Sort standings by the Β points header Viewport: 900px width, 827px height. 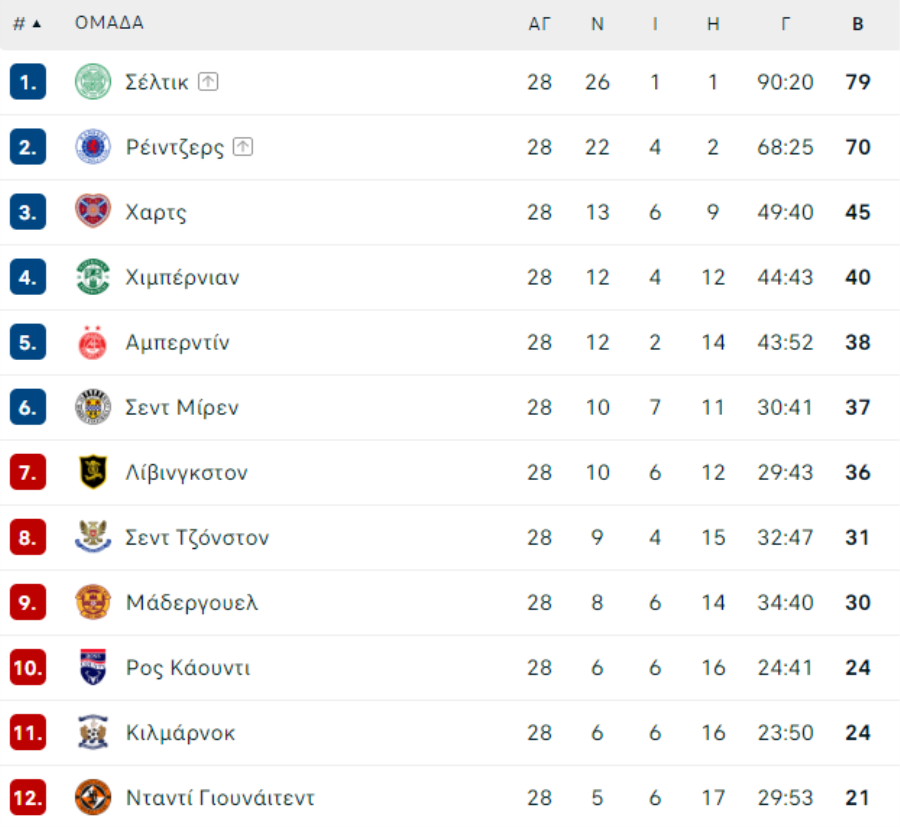(858, 24)
